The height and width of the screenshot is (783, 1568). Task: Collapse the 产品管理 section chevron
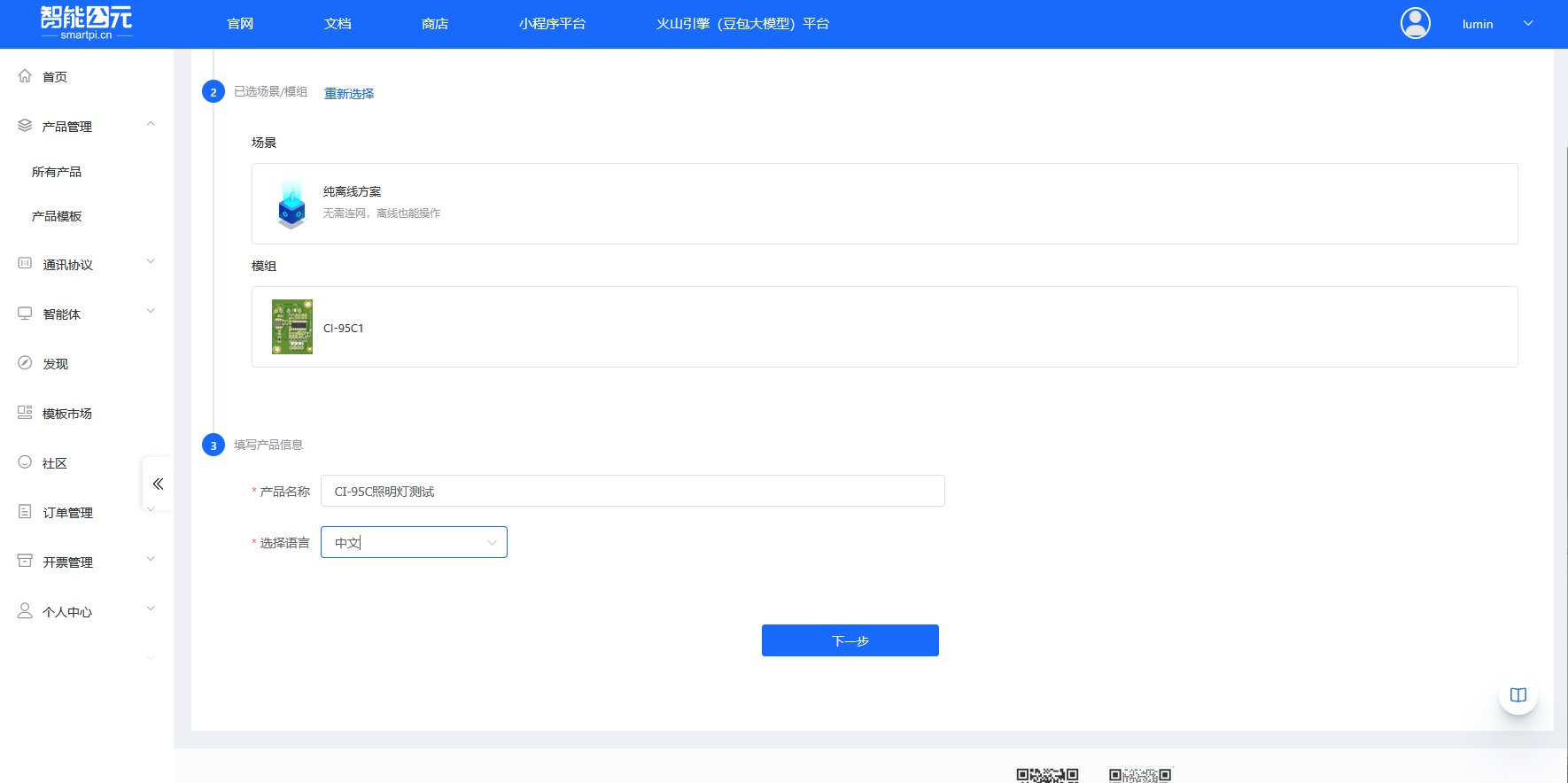151,124
